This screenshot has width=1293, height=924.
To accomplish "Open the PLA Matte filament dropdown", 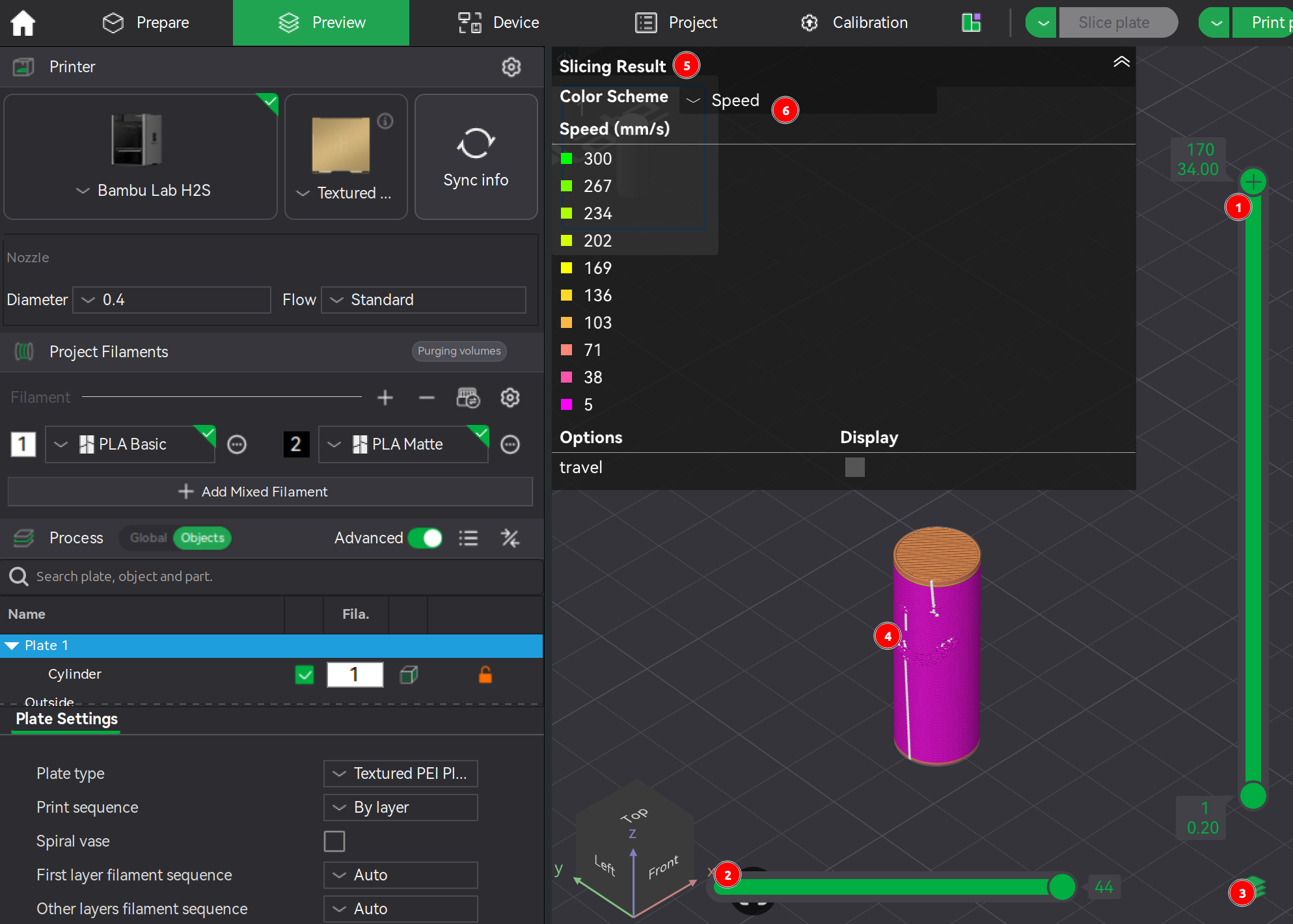I will (403, 444).
